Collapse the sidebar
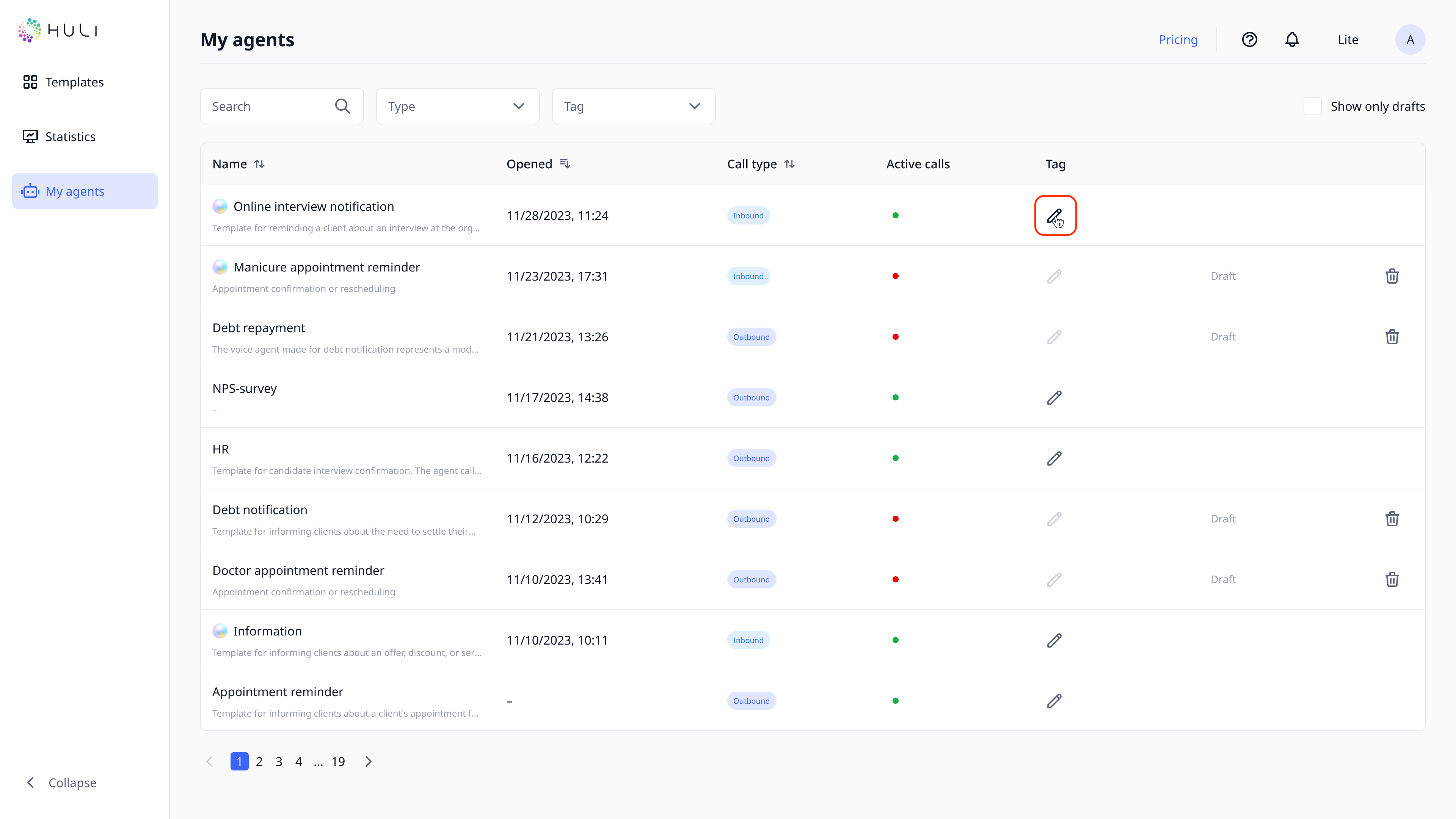The height and width of the screenshot is (819, 1456). pyautogui.click(x=62, y=783)
